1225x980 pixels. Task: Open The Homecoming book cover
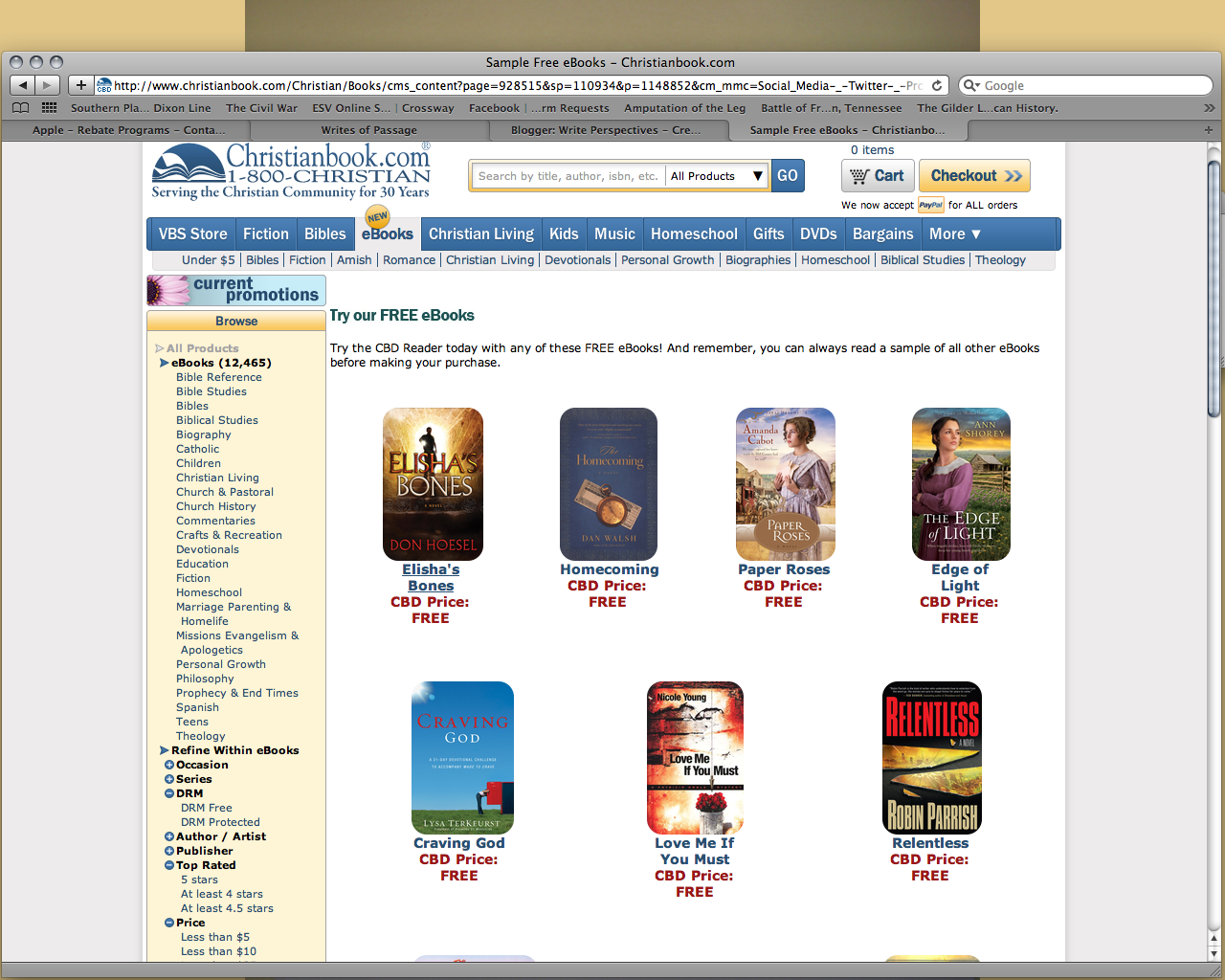(x=609, y=484)
